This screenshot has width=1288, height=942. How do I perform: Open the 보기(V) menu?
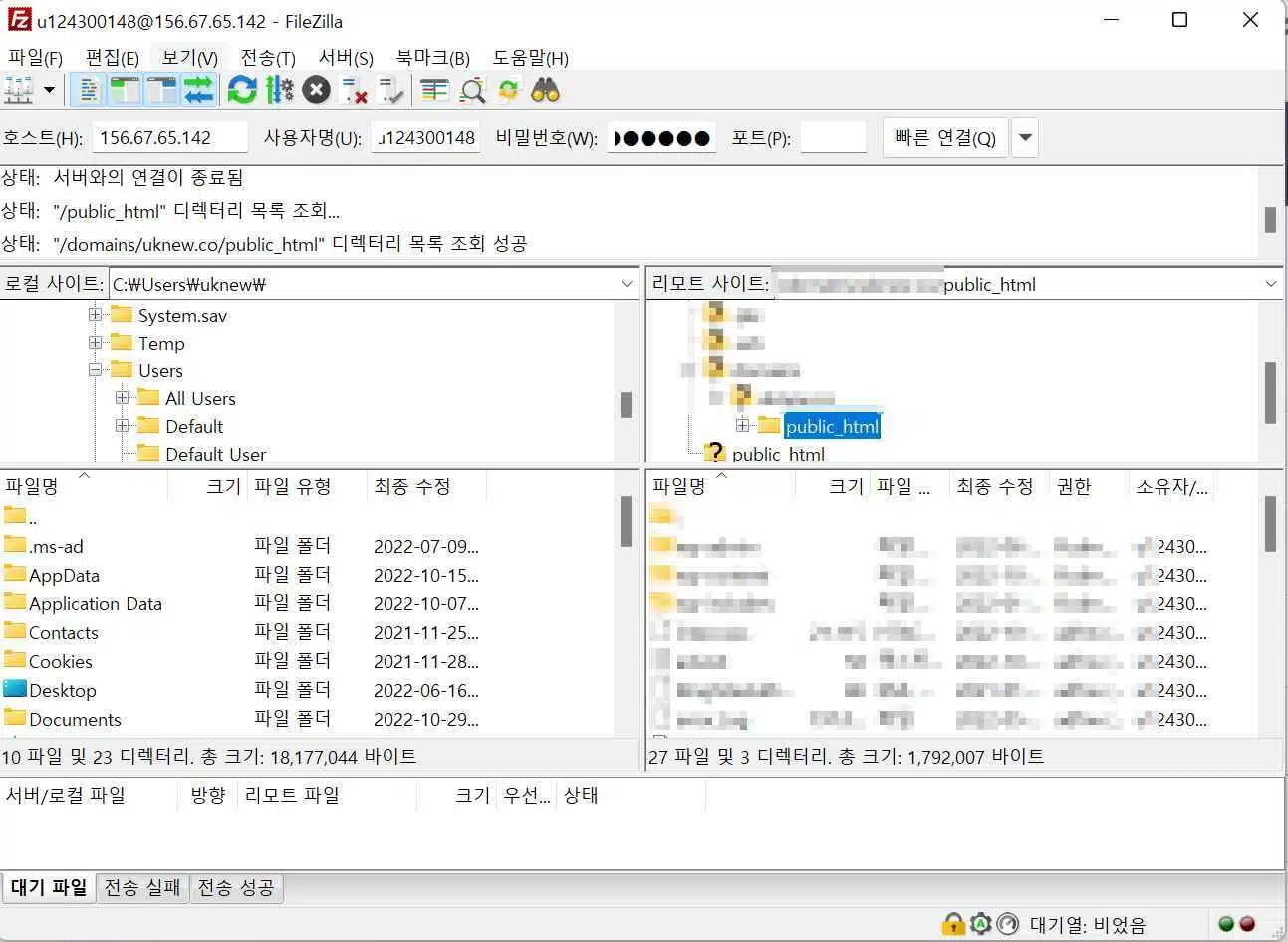[x=189, y=58]
